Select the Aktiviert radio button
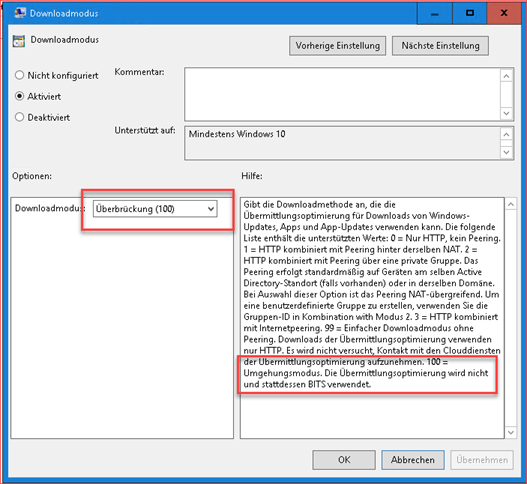Image resolution: width=527 pixels, height=484 pixels. (19, 96)
